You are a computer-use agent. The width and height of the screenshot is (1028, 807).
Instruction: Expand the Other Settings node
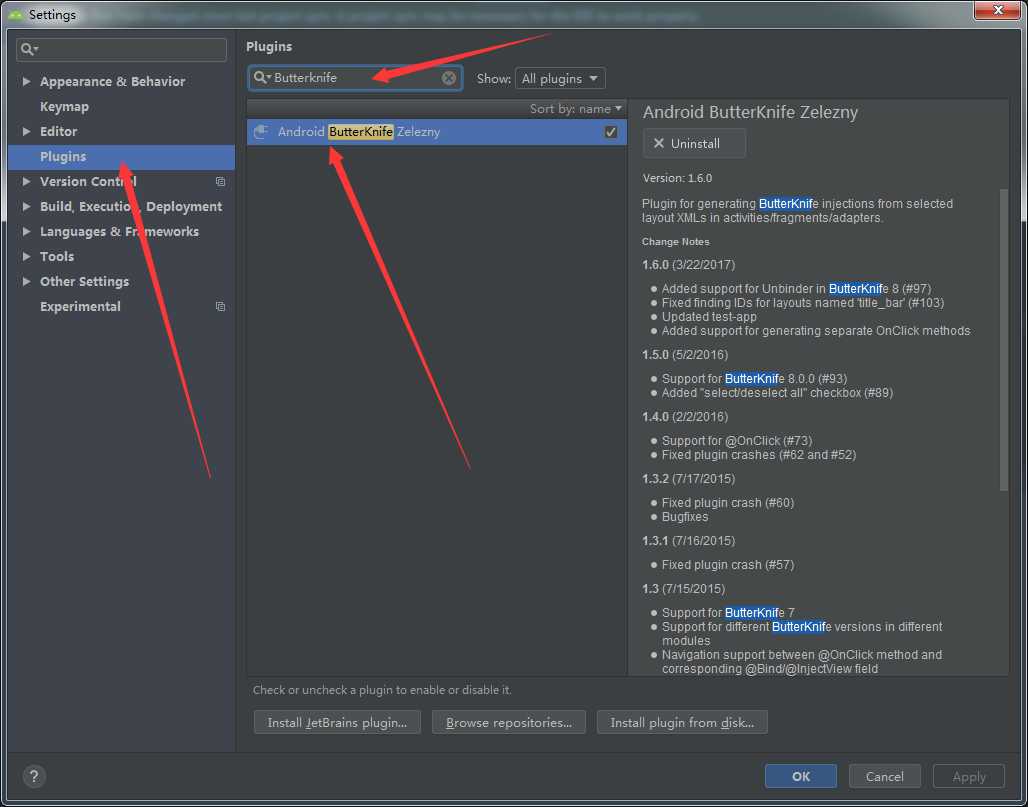26,281
